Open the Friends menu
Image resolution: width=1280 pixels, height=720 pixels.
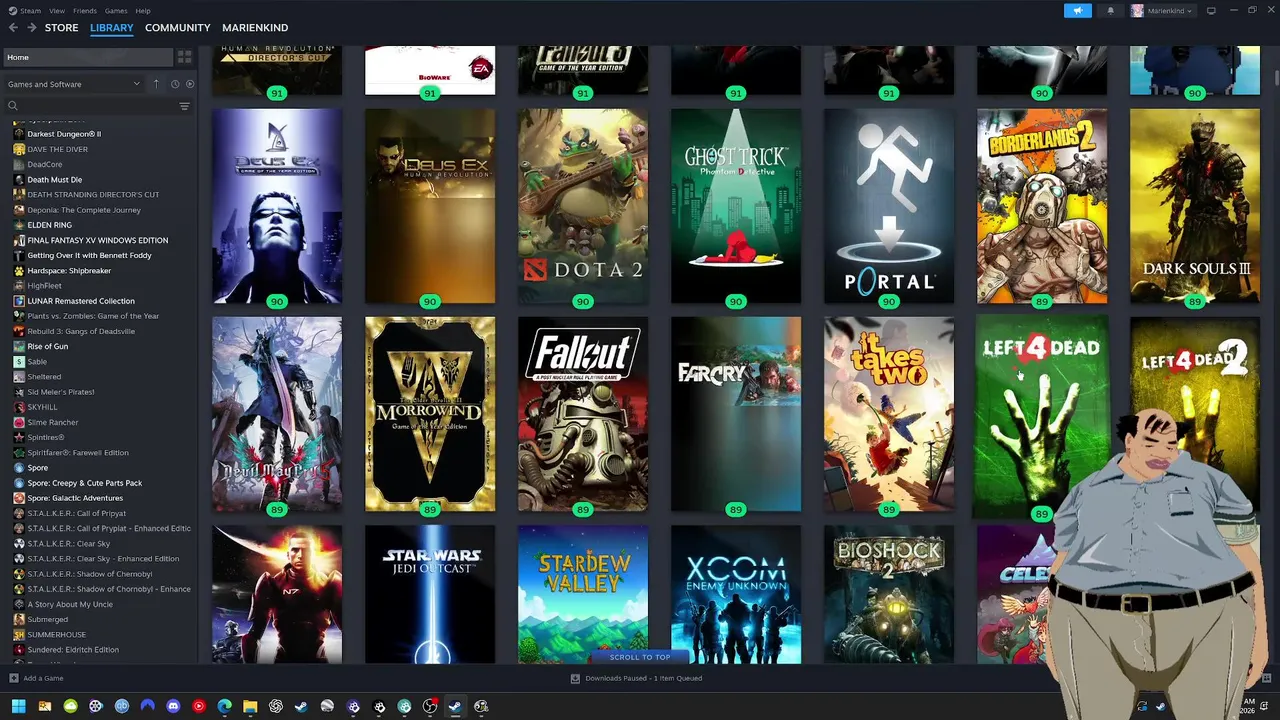(x=85, y=10)
